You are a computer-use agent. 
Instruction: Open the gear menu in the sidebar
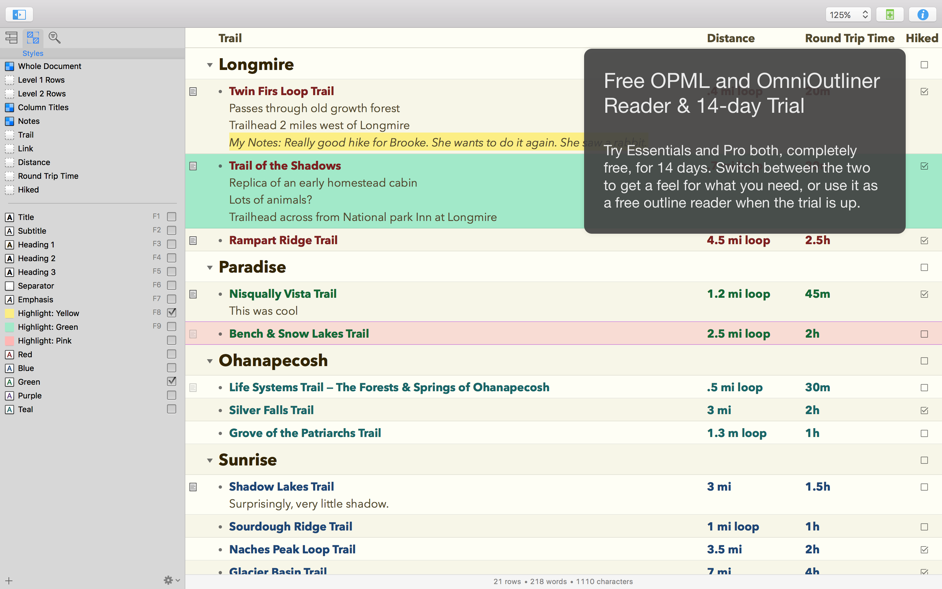click(171, 580)
